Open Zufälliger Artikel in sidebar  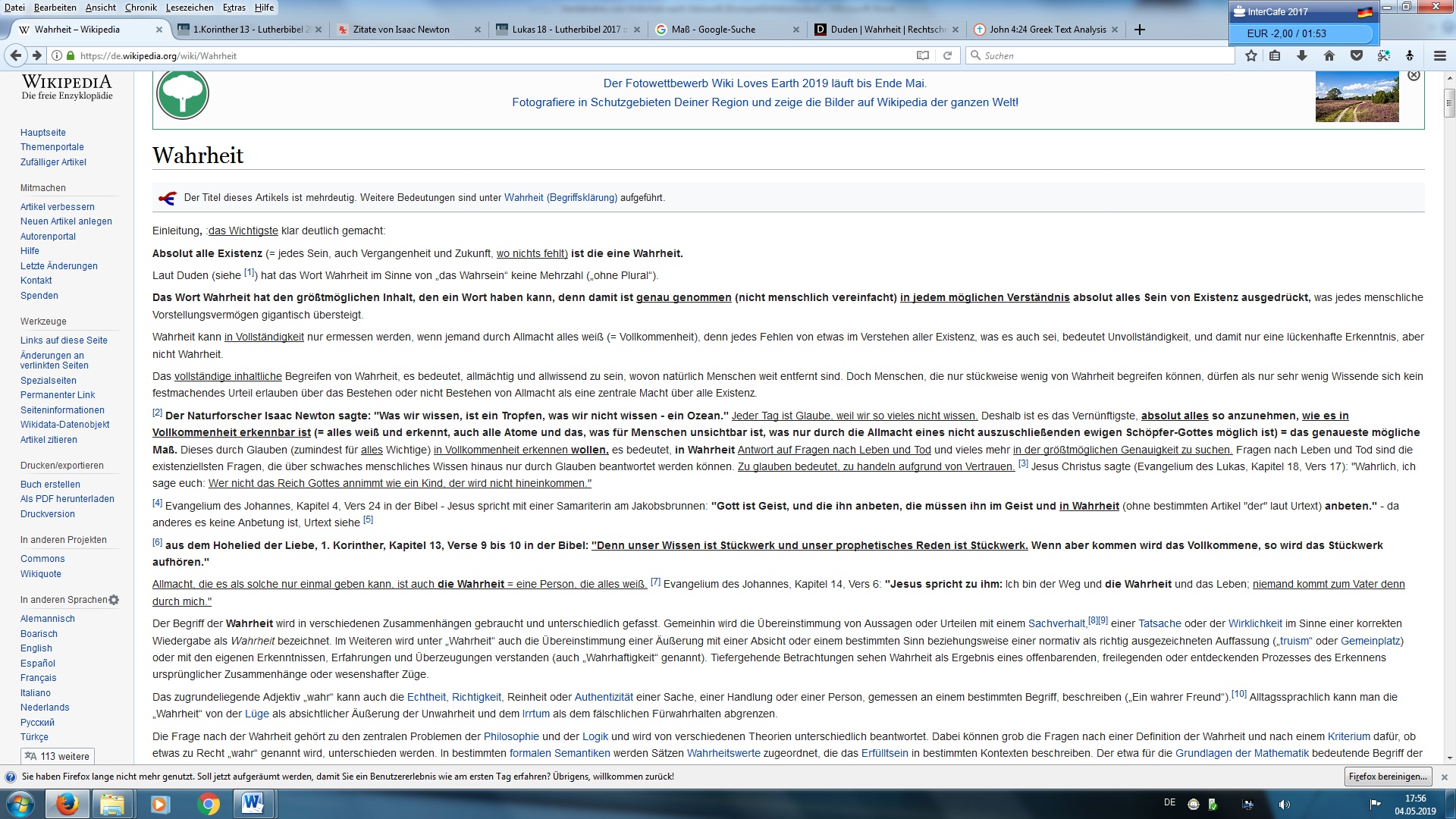coord(53,162)
